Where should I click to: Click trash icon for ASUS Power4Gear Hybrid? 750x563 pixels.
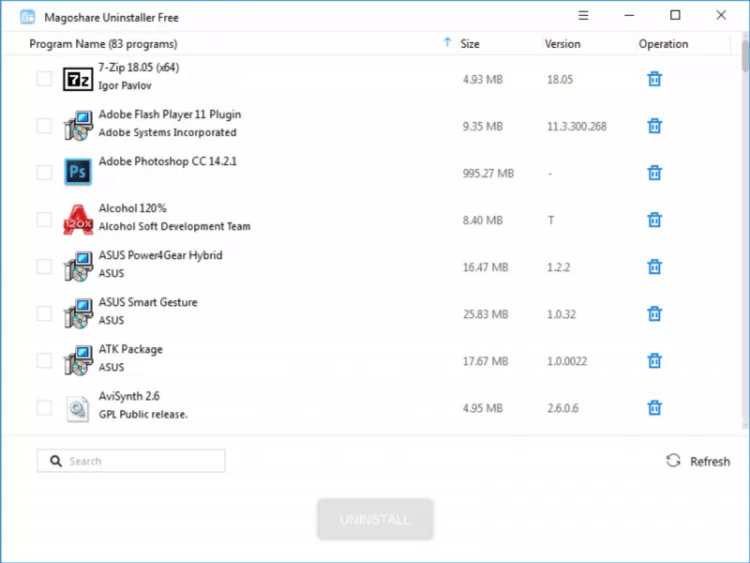pyautogui.click(x=654, y=267)
